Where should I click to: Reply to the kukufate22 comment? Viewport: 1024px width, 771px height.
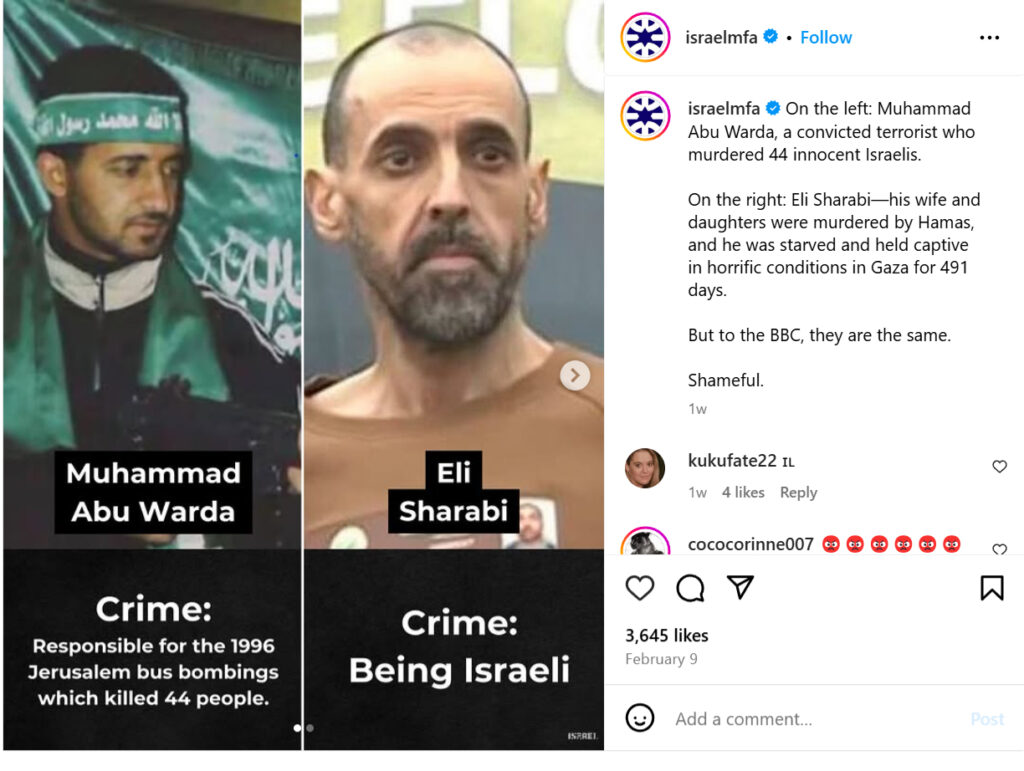[798, 492]
